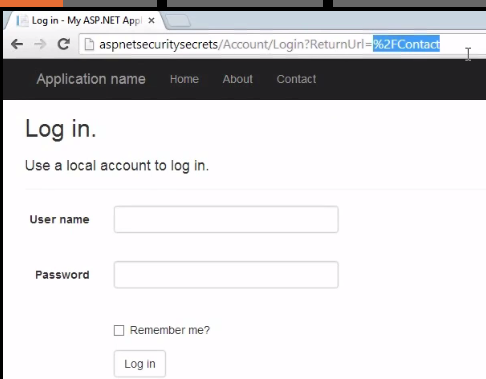Close the Log in browser tab
The image size is (486, 379).
151,21
